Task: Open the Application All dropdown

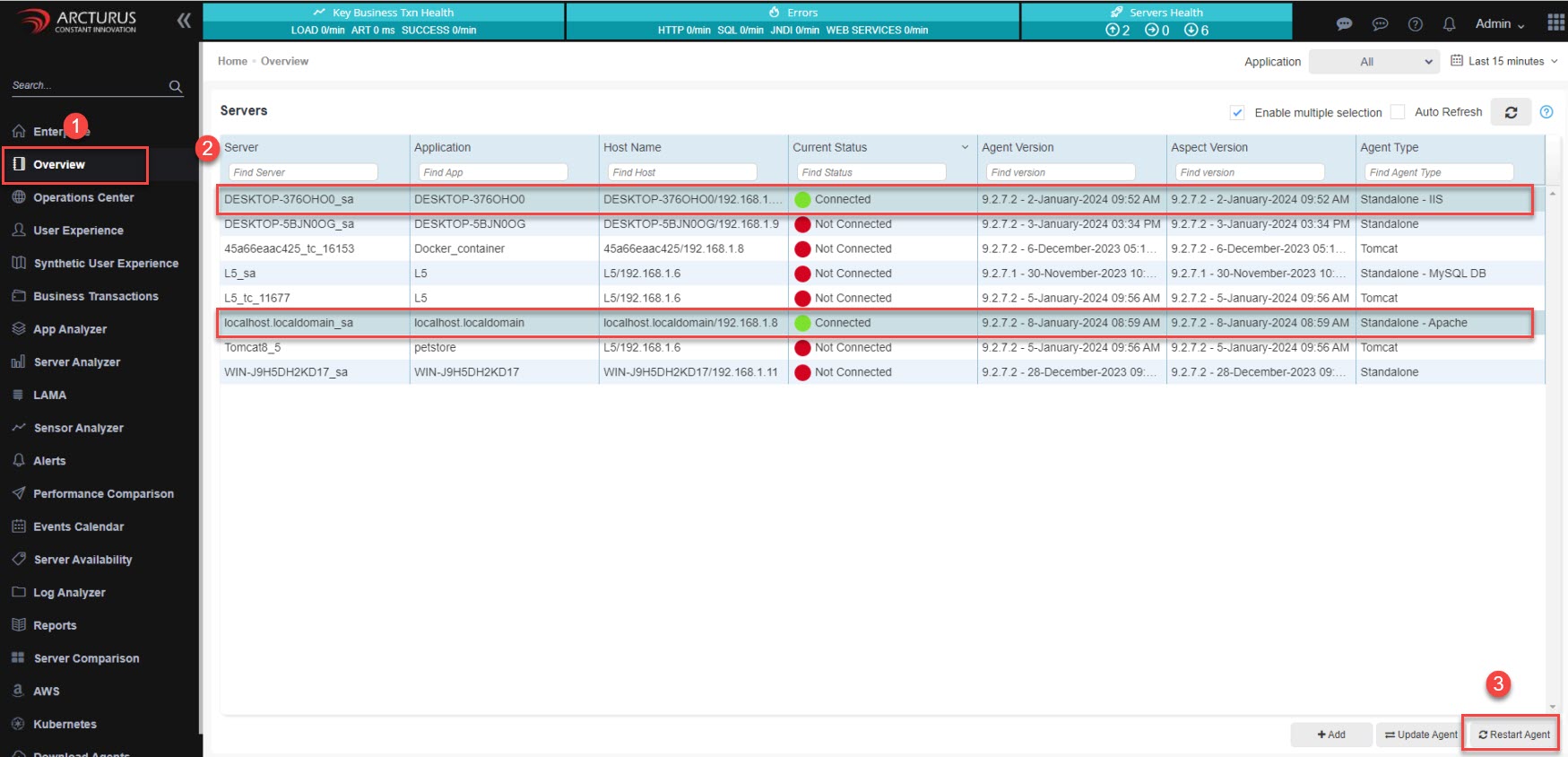Action: [1373, 62]
